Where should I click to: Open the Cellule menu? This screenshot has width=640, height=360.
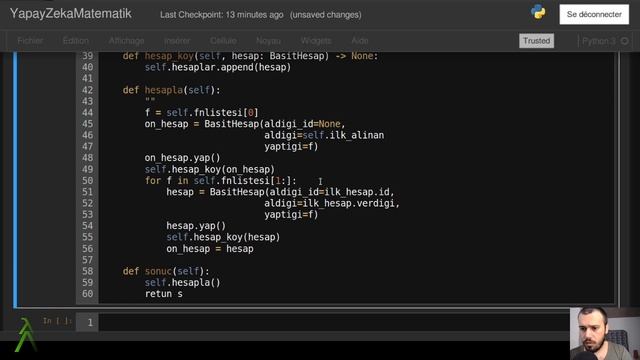coord(223,41)
